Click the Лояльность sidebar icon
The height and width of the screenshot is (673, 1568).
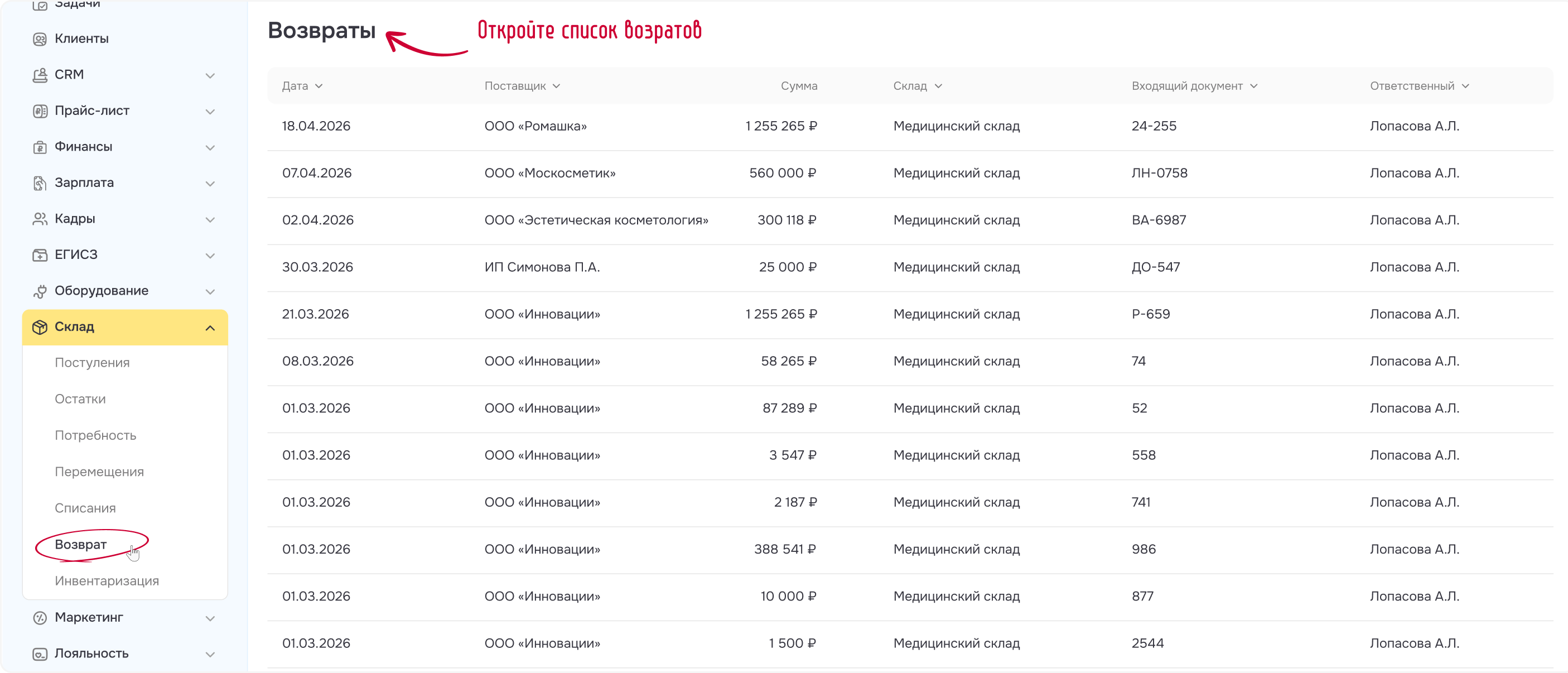[40, 653]
